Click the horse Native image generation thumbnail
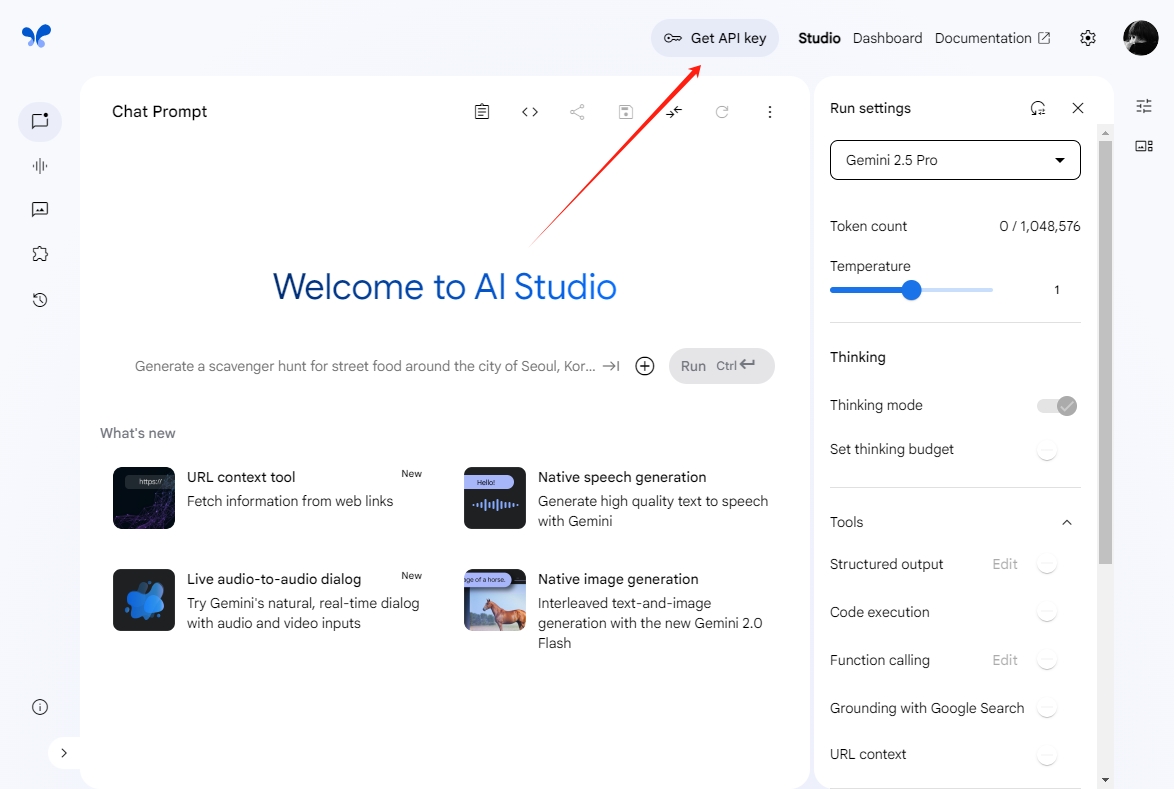Screen dimensions: 1174x789 [x=495, y=600]
